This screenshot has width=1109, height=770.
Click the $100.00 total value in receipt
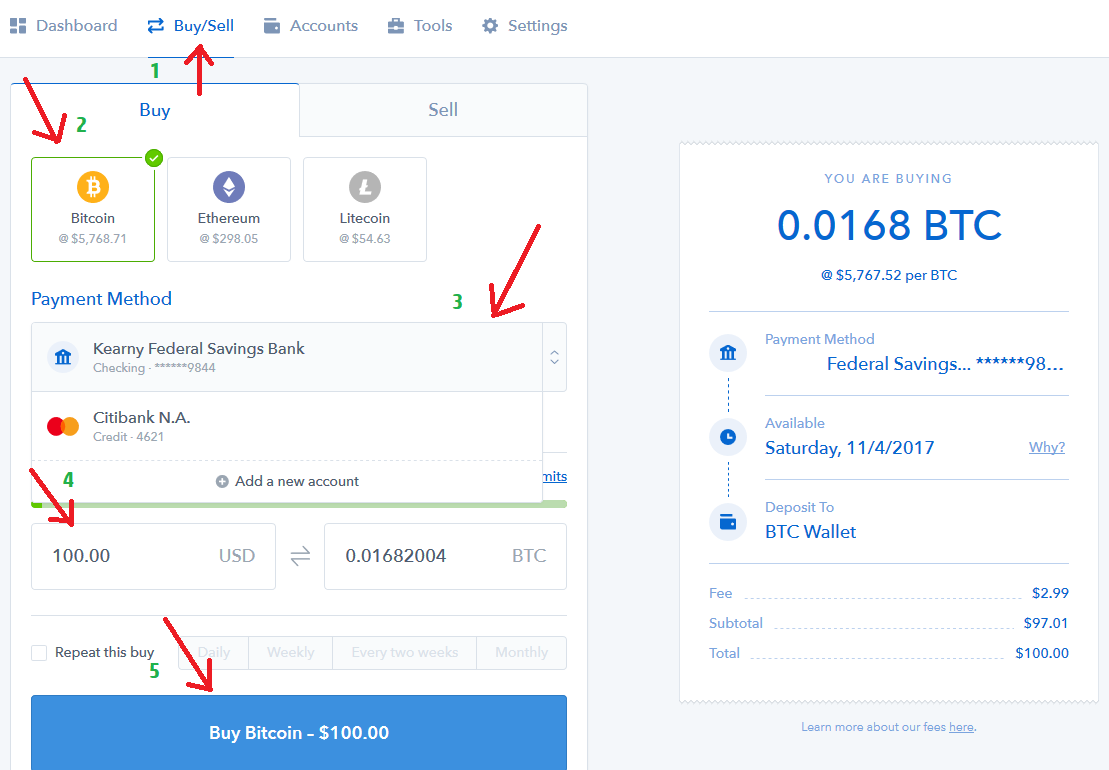click(x=1042, y=653)
